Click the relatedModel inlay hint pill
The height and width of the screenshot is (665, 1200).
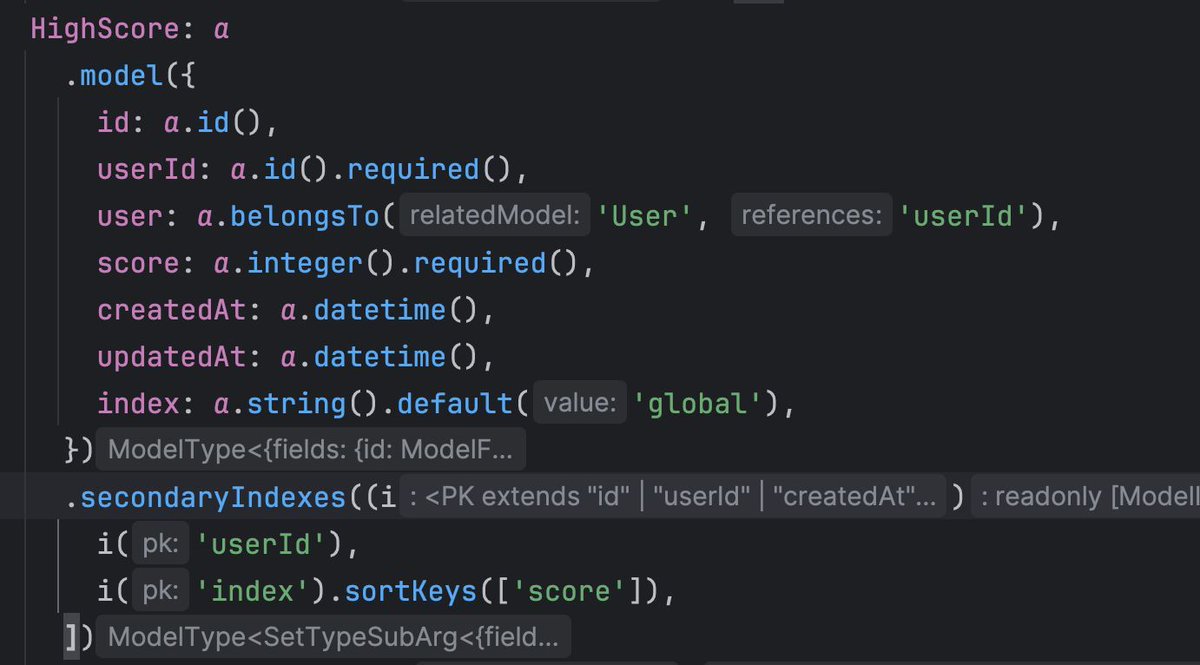pos(493,214)
